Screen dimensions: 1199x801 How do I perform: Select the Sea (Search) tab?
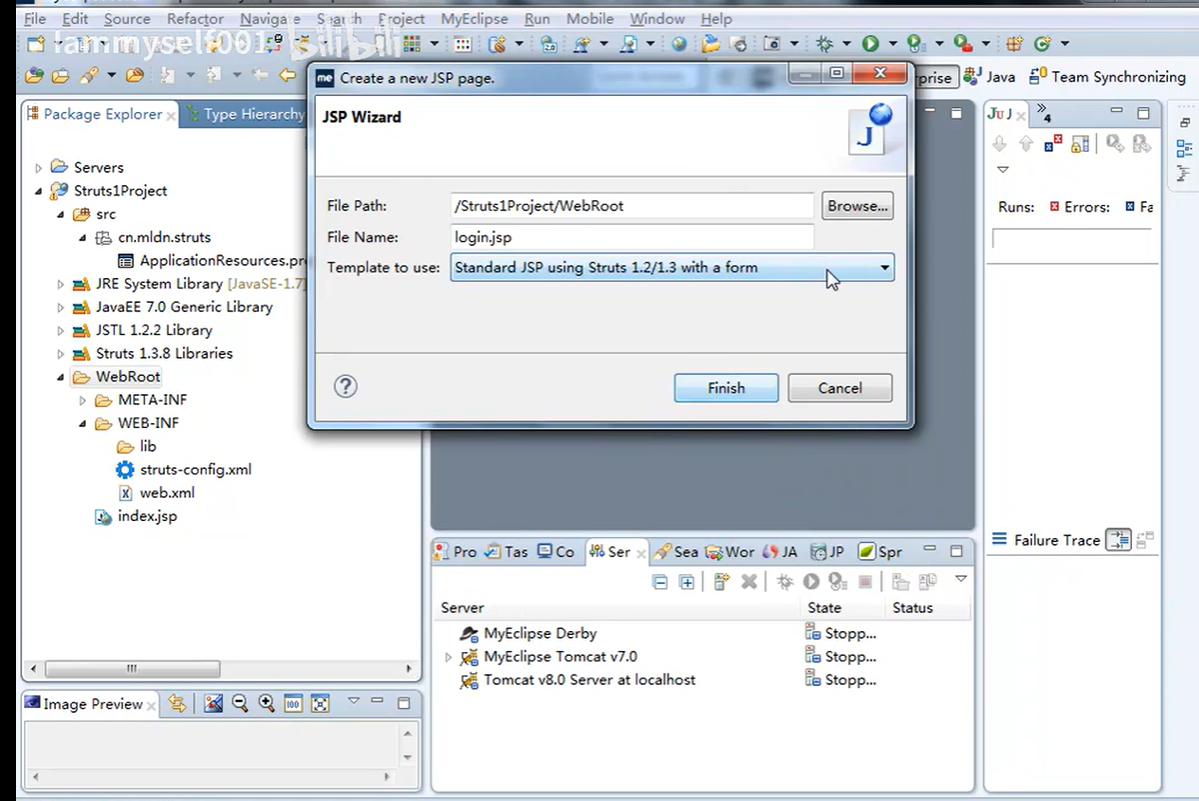(677, 552)
